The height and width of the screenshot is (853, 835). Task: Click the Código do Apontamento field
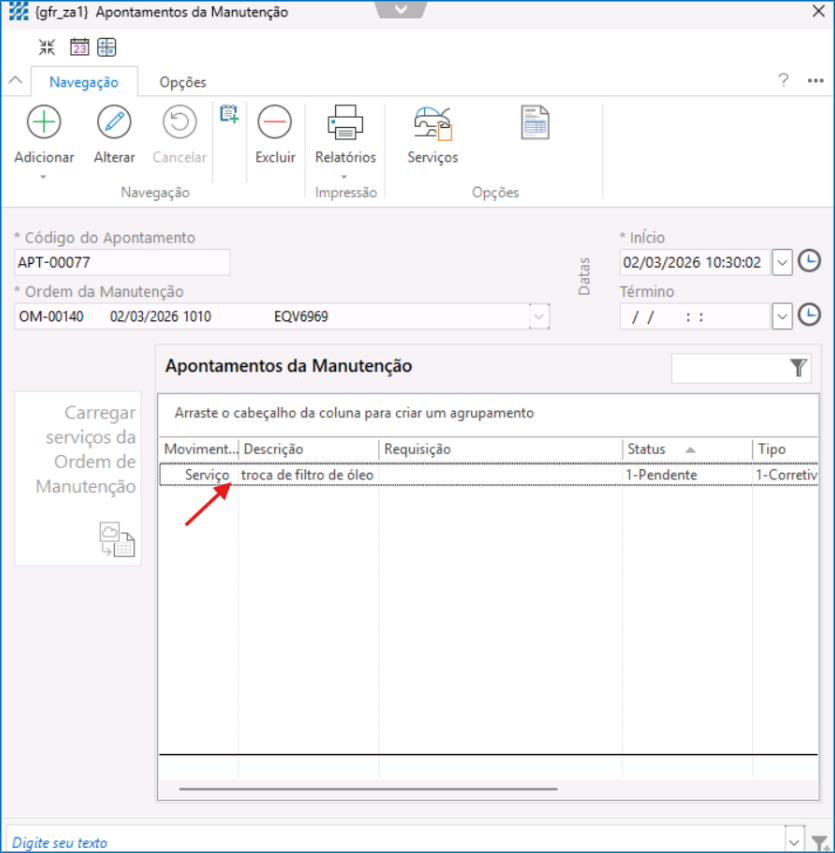point(122,262)
